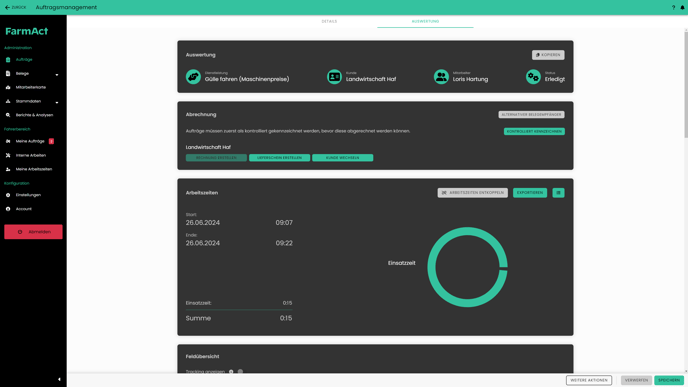
Task: Open Einstellungen from the sidebar
Action: (28, 195)
